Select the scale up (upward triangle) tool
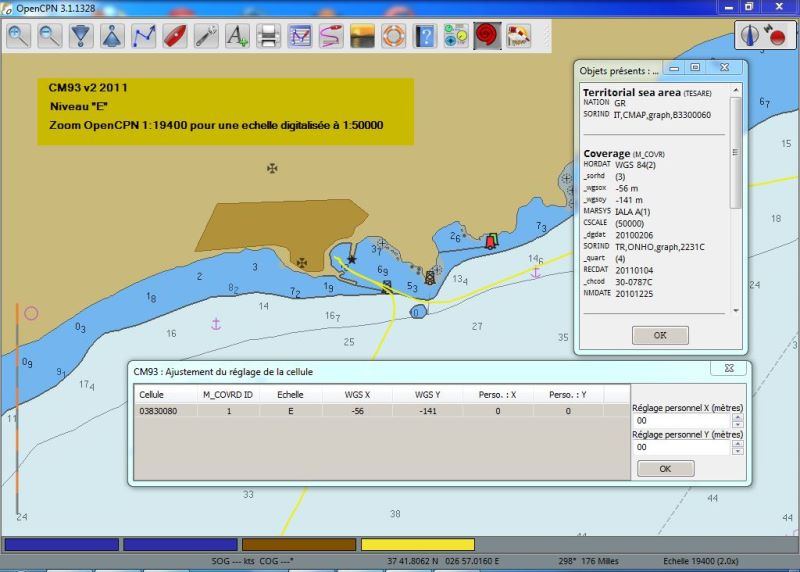Image resolution: width=800 pixels, height=572 pixels. pyautogui.click(x=112, y=36)
